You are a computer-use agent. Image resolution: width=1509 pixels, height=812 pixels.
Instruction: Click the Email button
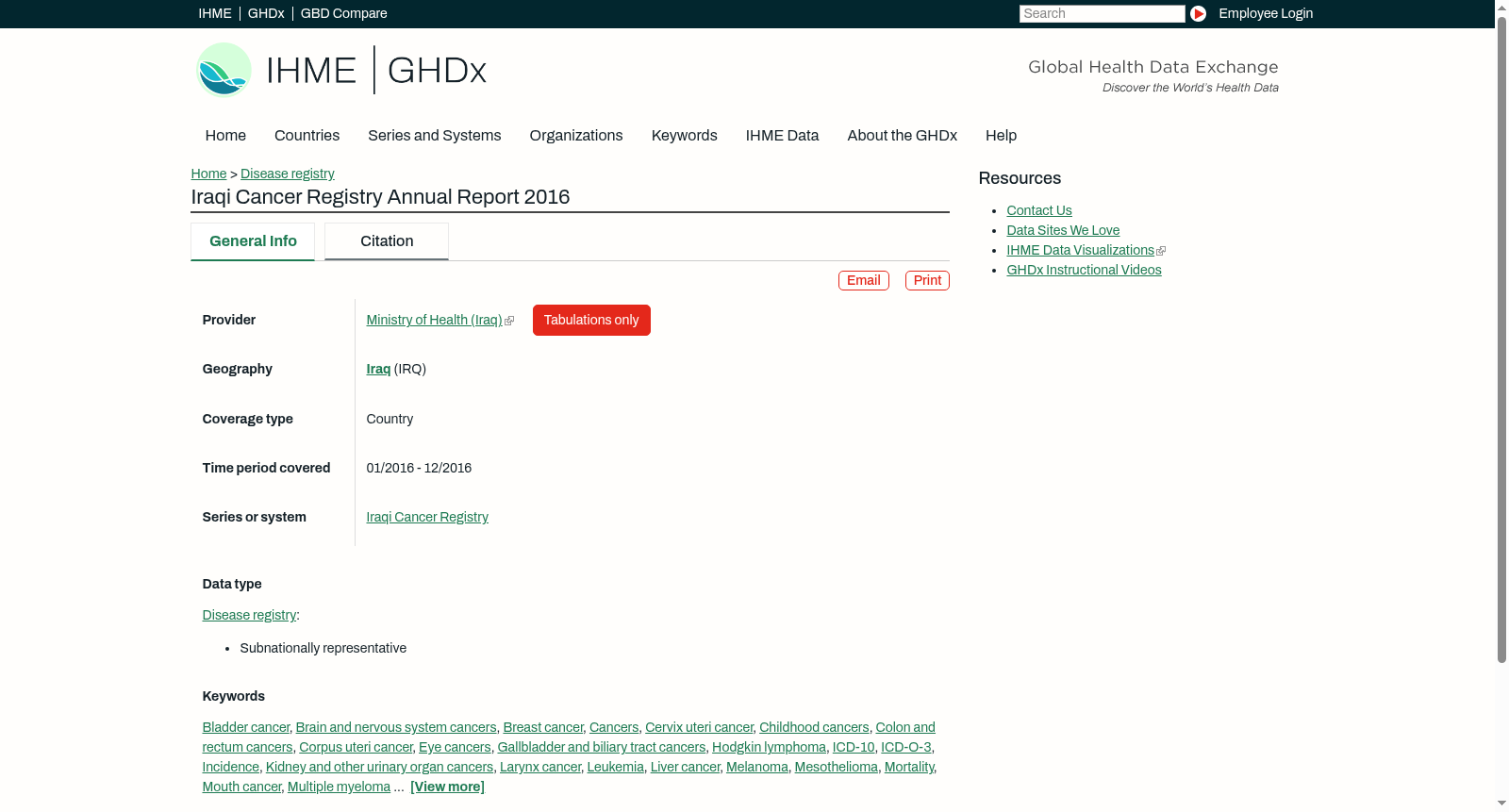coord(864,280)
